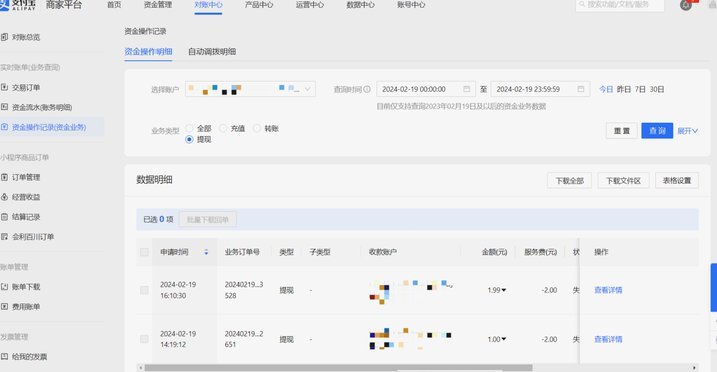Open 查看详情 for the 16:10:30 row
Image resolution: width=717 pixels, height=372 pixels.
pos(608,290)
